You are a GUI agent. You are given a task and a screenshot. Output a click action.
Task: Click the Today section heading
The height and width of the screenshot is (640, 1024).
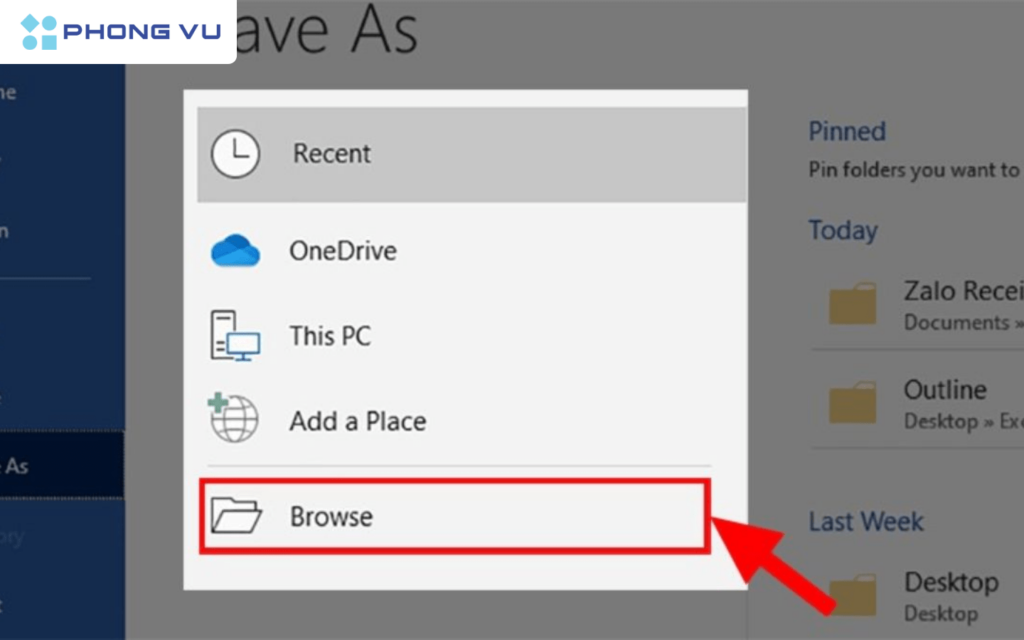842,231
